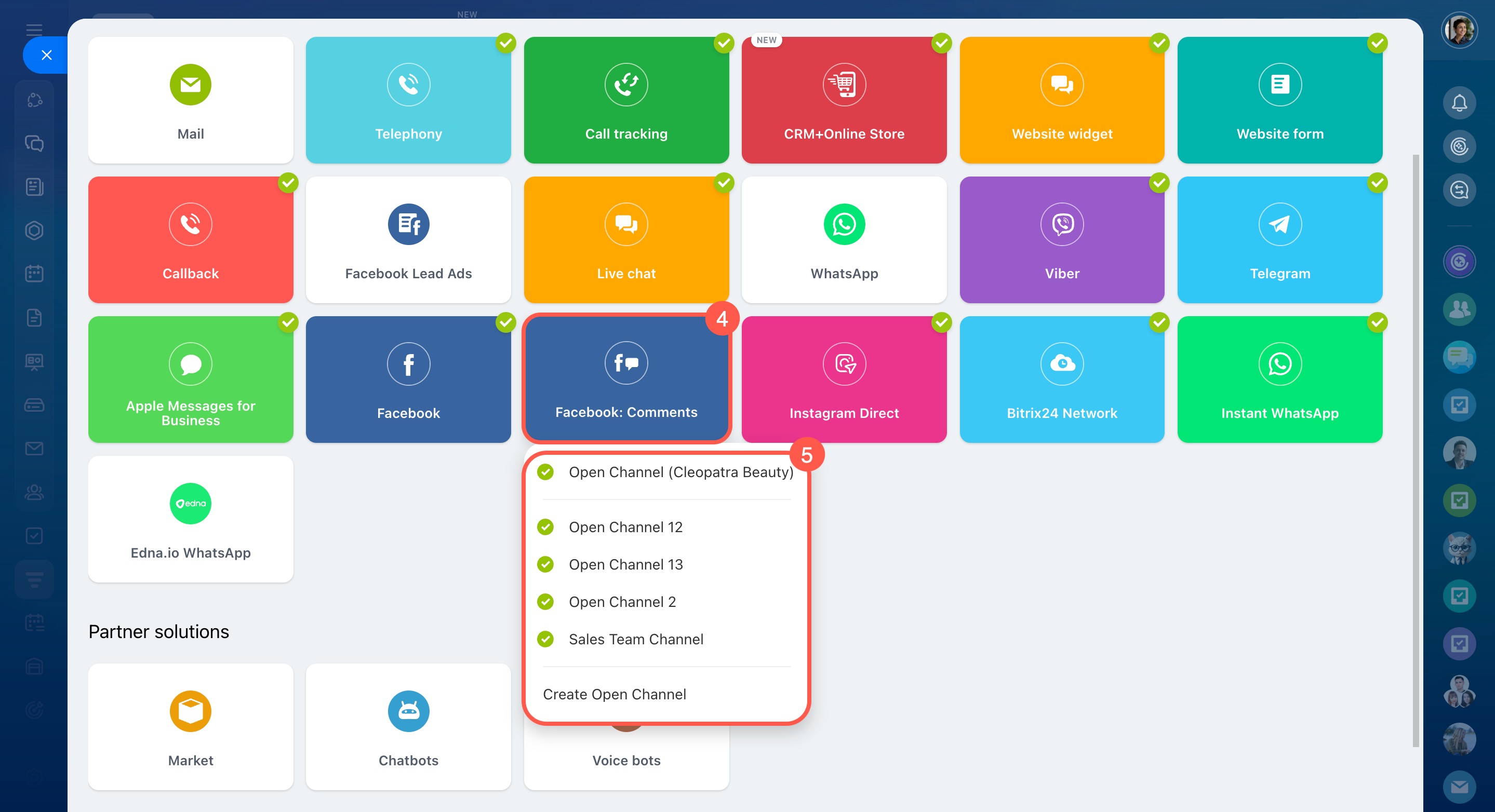Expand the Live chat tile options
1495x812 pixels.
625,239
